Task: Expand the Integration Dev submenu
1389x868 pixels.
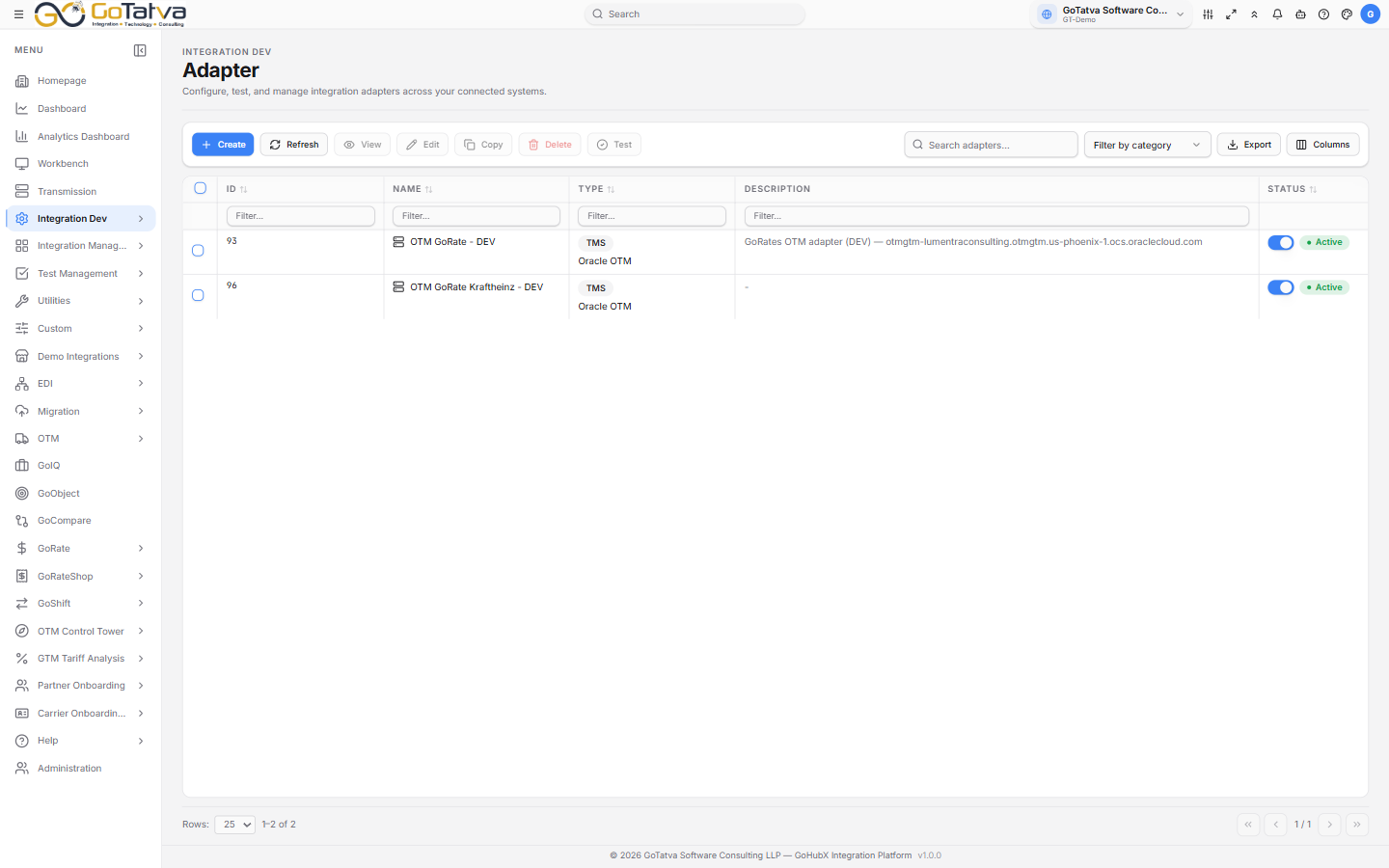Action: point(141,219)
